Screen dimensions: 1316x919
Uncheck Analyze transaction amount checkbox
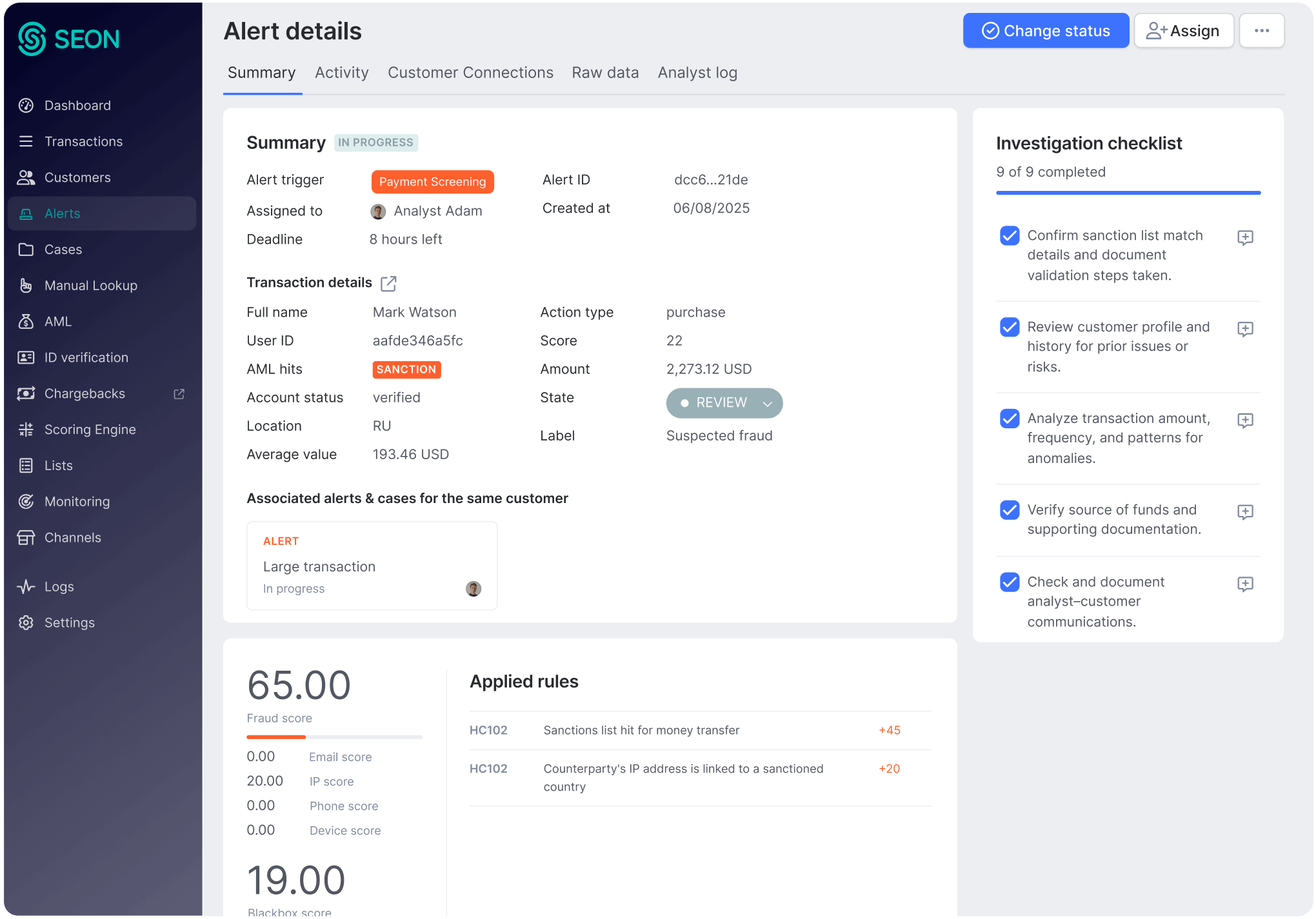tap(1010, 419)
